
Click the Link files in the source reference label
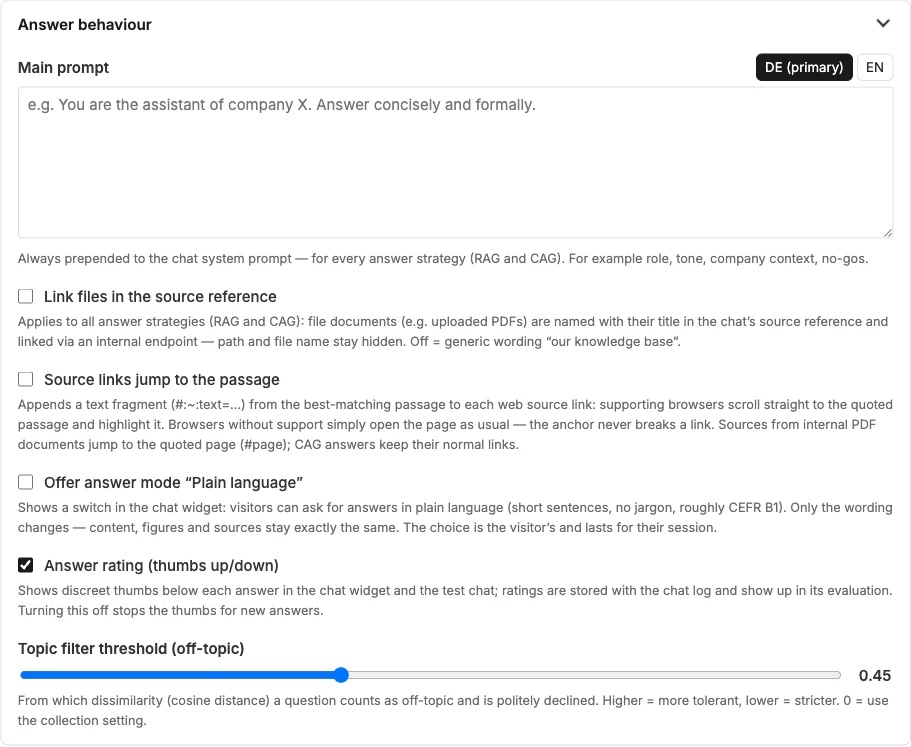click(x=160, y=296)
